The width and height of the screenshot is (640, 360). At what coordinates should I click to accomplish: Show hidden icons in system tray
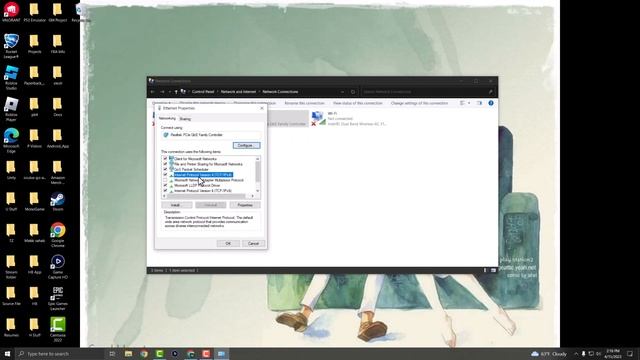coord(576,353)
